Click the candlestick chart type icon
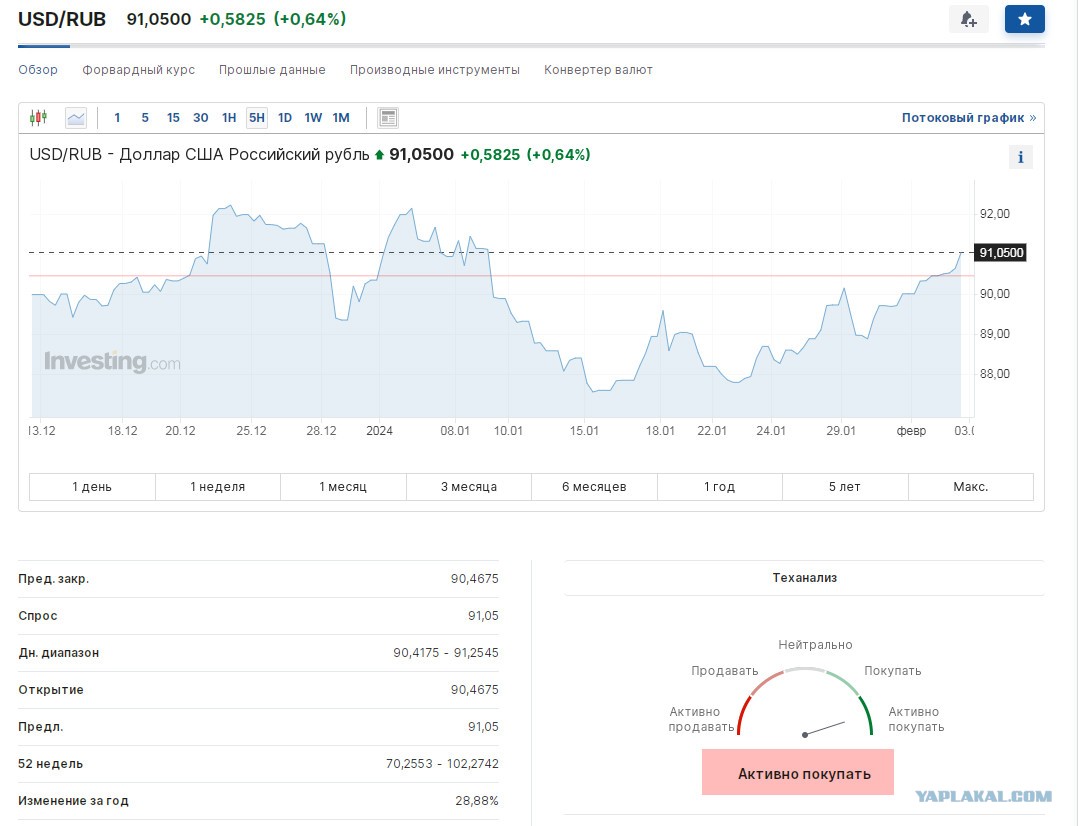1078x826 pixels. tap(38, 118)
